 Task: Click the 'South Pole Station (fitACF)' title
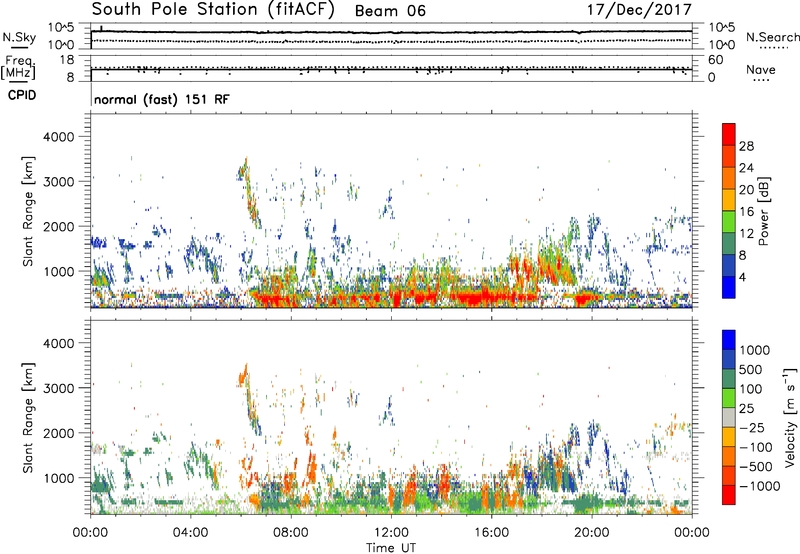pos(213,10)
